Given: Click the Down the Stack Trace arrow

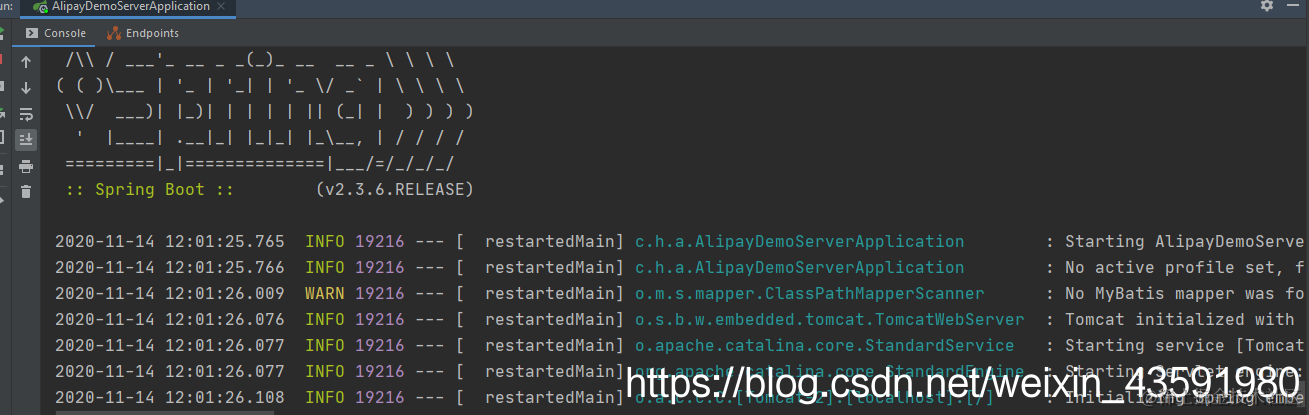Looking at the screenshot, I should 26,88.
